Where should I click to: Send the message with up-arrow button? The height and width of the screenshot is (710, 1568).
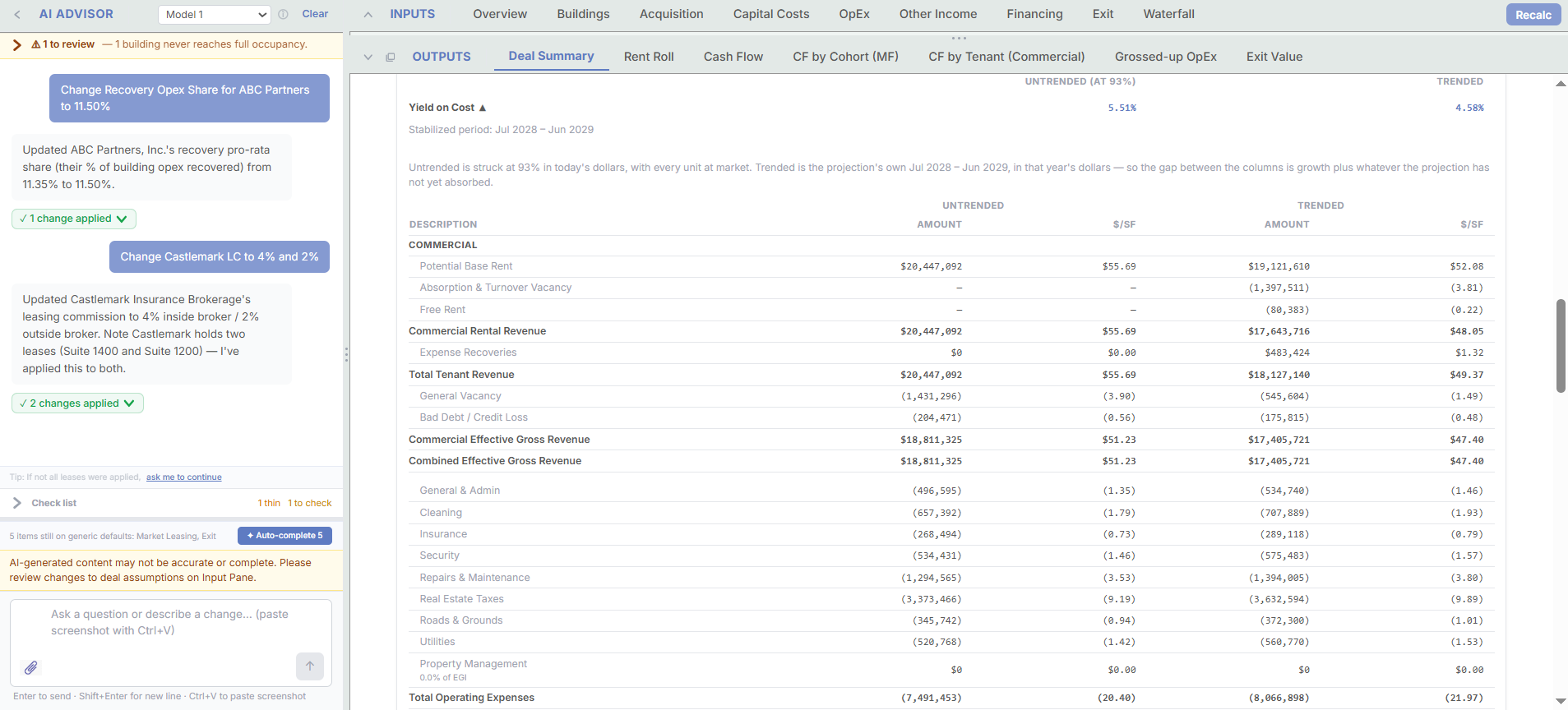pyautogui.click(x=310, y=666)
